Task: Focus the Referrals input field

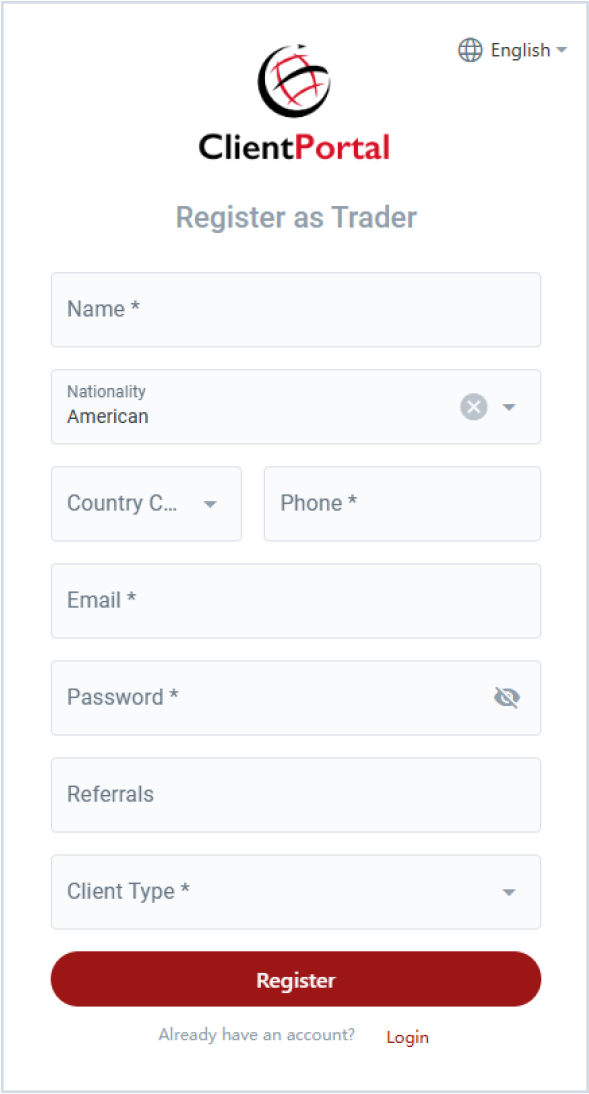Action: tap(296, 795)
